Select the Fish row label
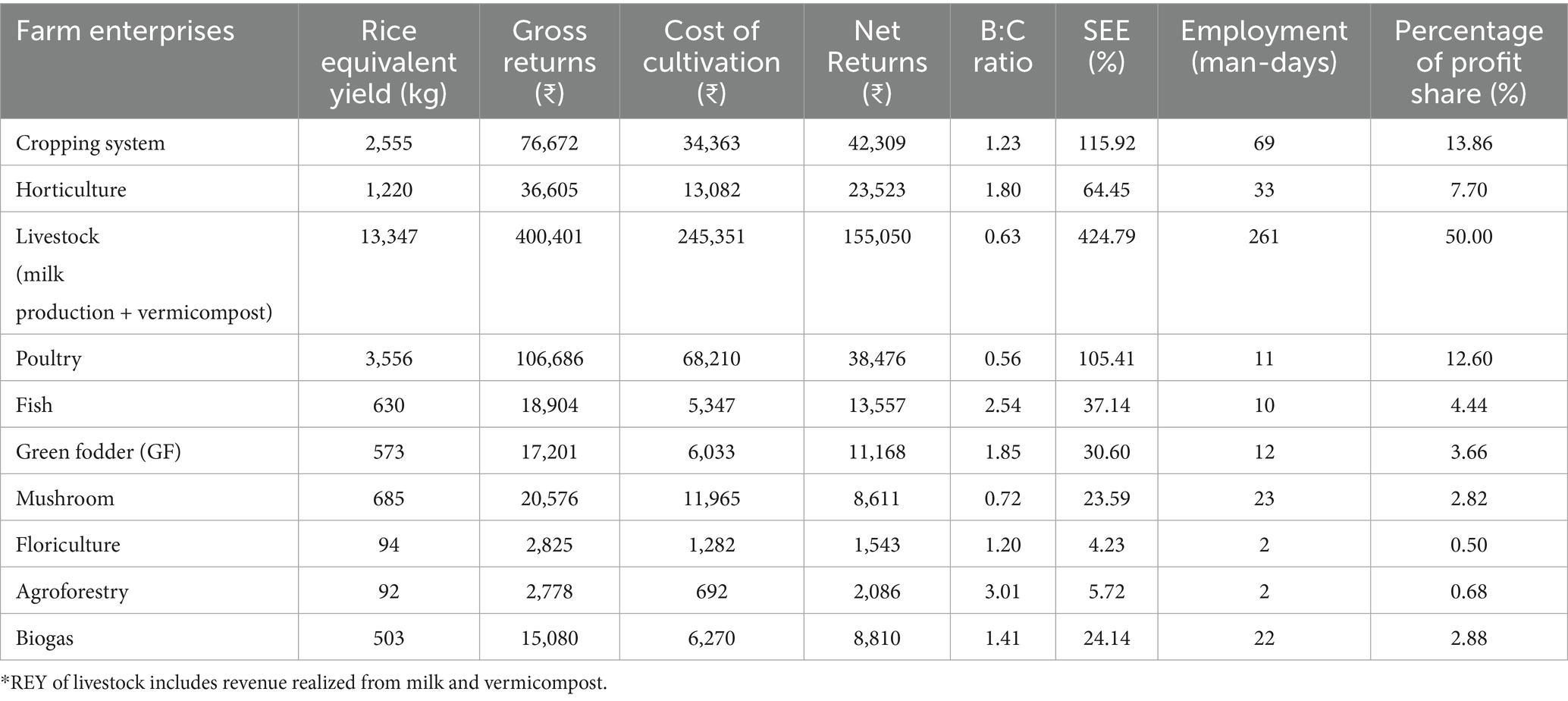 pyautogui.click(x=34, y=405)
